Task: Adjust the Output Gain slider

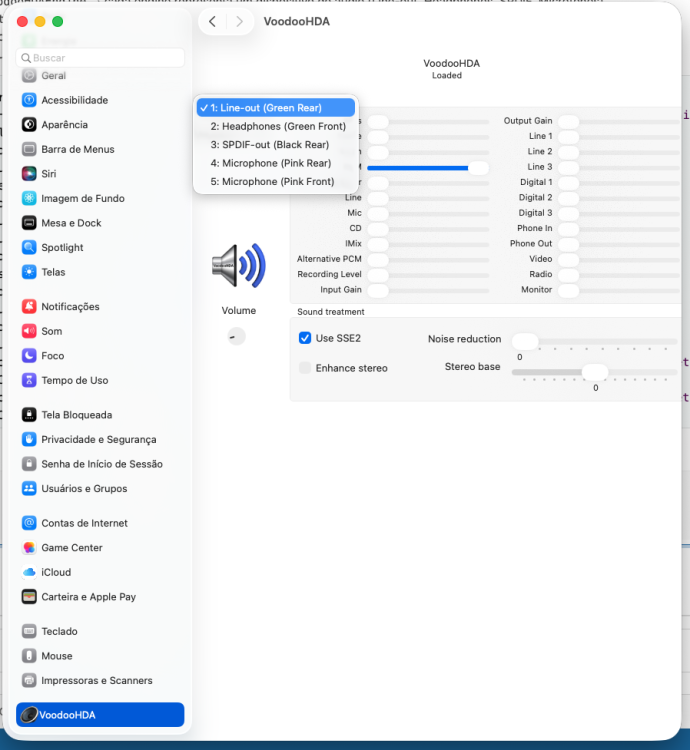Action: point(619,121)
